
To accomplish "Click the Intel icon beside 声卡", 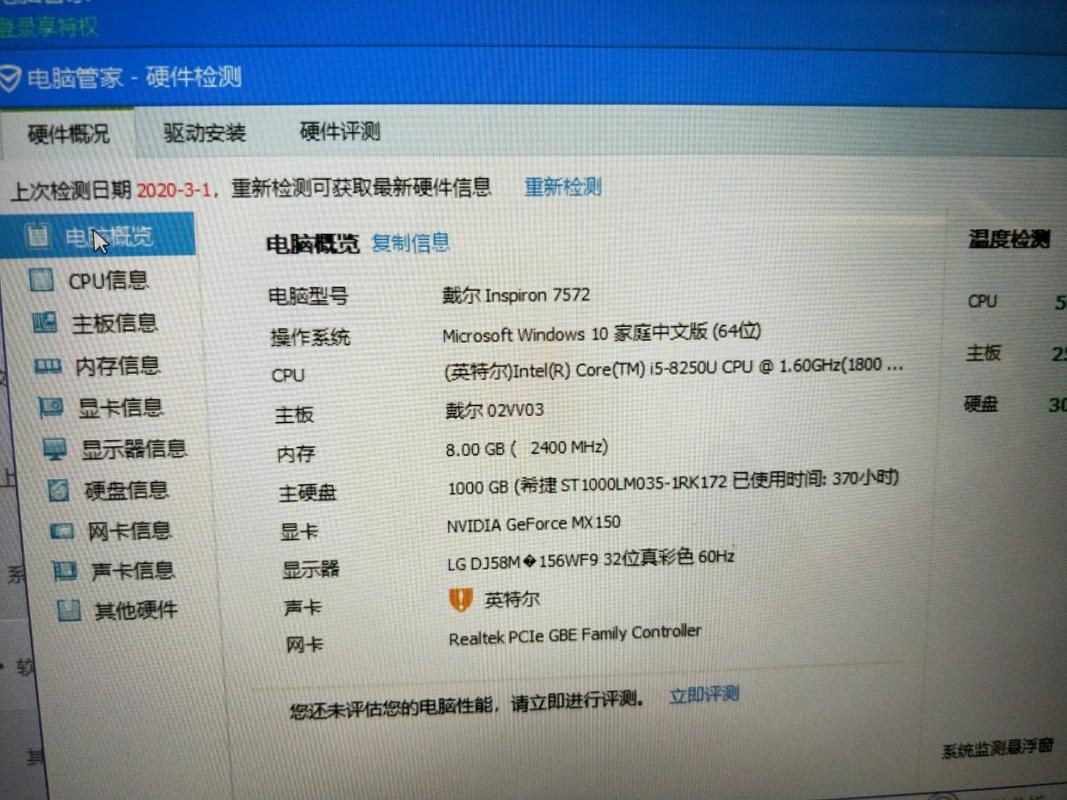I will [x=460, y=599].
